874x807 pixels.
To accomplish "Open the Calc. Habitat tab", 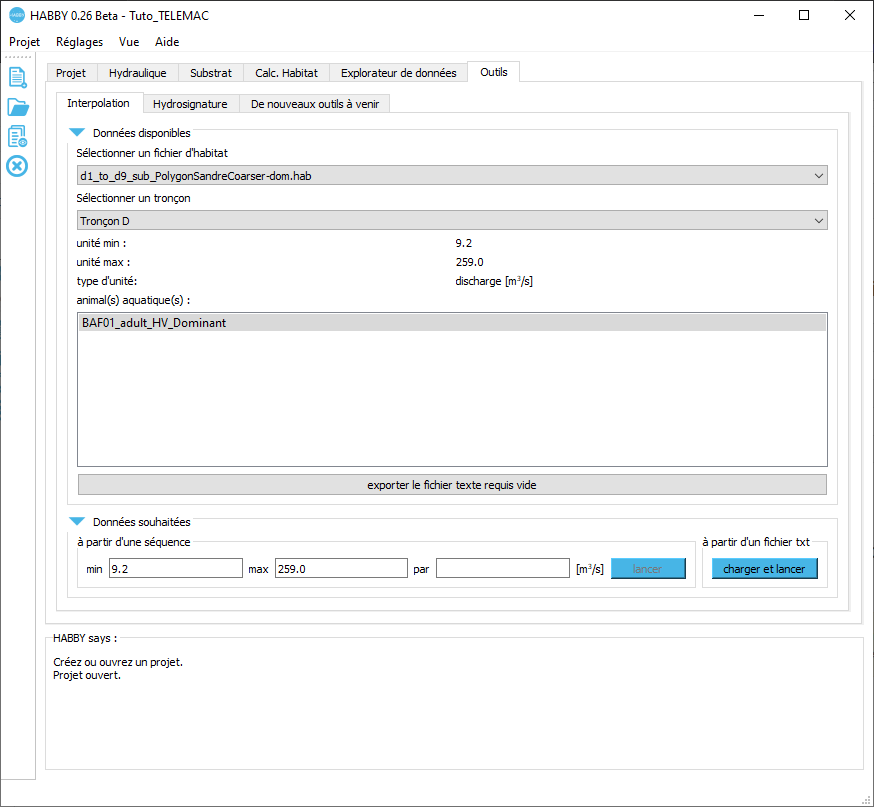I will (x=286, y=73).
